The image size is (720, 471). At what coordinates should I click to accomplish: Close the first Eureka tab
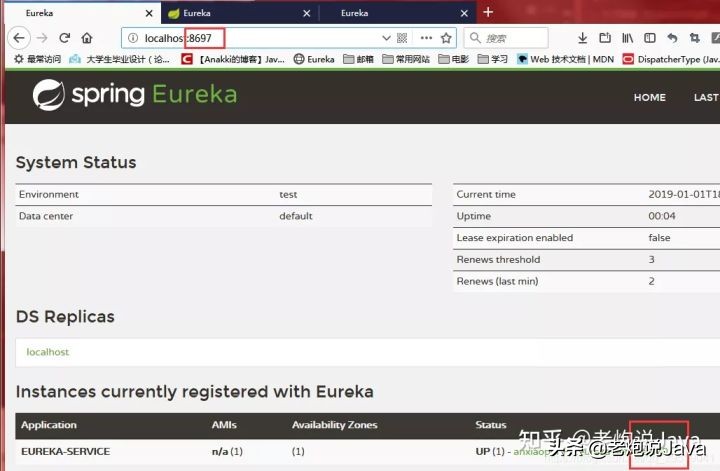149,13
